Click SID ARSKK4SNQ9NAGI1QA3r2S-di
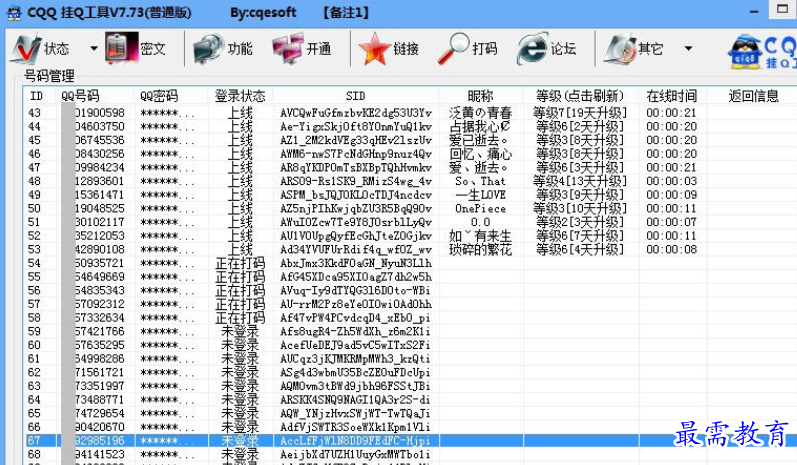The image size is (797, 465). 355,400
